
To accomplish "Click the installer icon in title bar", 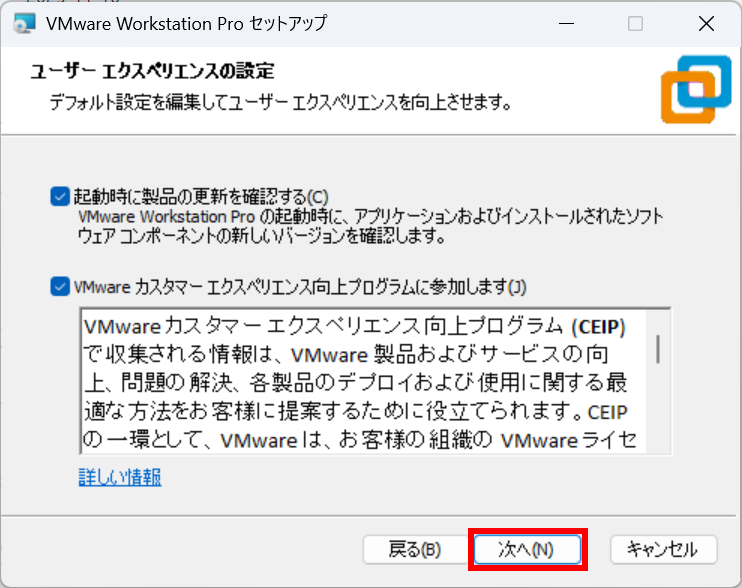I will pos(24,23).
